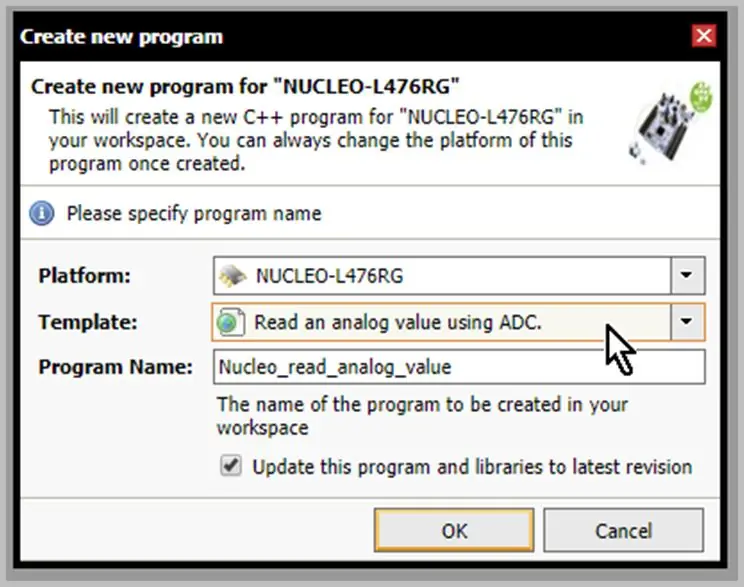744x587 pixels.
Task: Click the Program Name text field
Action: click(459, 367)
